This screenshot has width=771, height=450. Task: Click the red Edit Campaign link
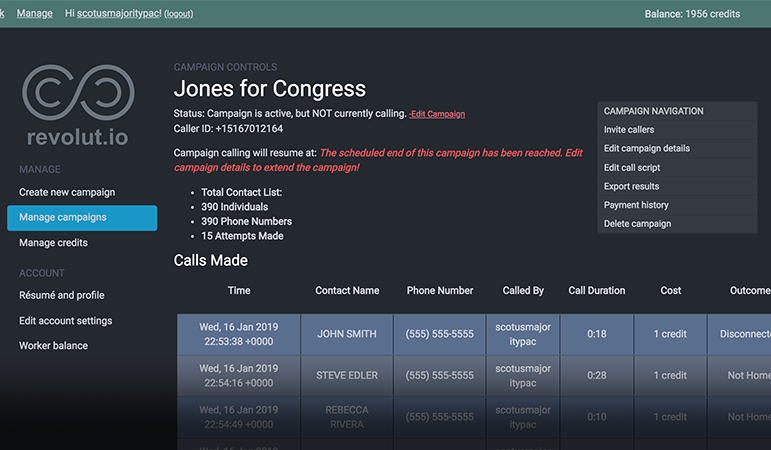coord(437,114)
